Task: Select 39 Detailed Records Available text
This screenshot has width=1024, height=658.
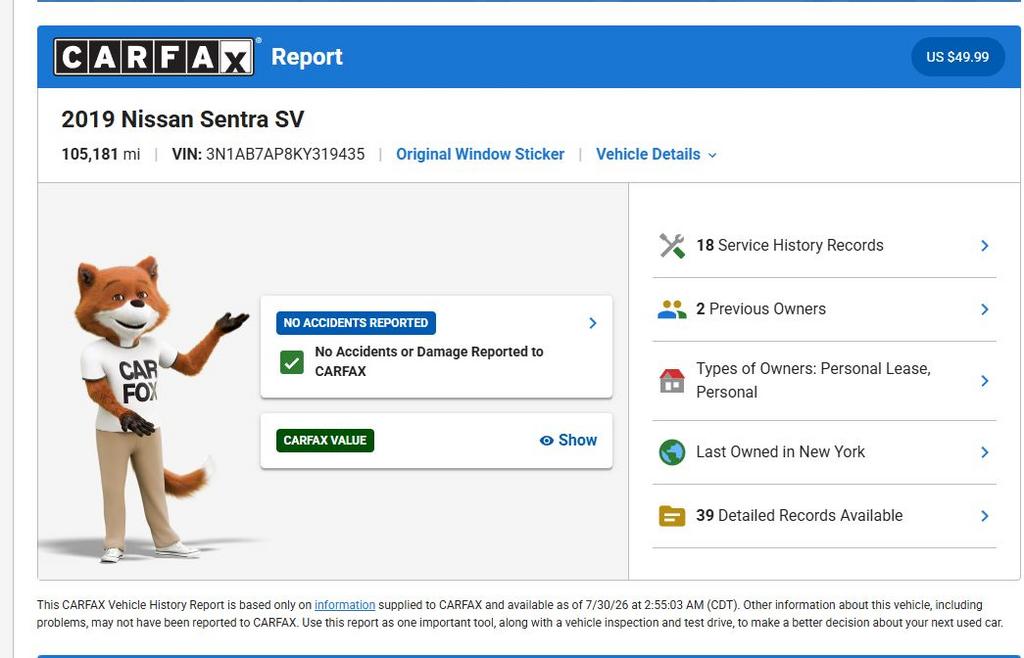Action: click(799, 516)
